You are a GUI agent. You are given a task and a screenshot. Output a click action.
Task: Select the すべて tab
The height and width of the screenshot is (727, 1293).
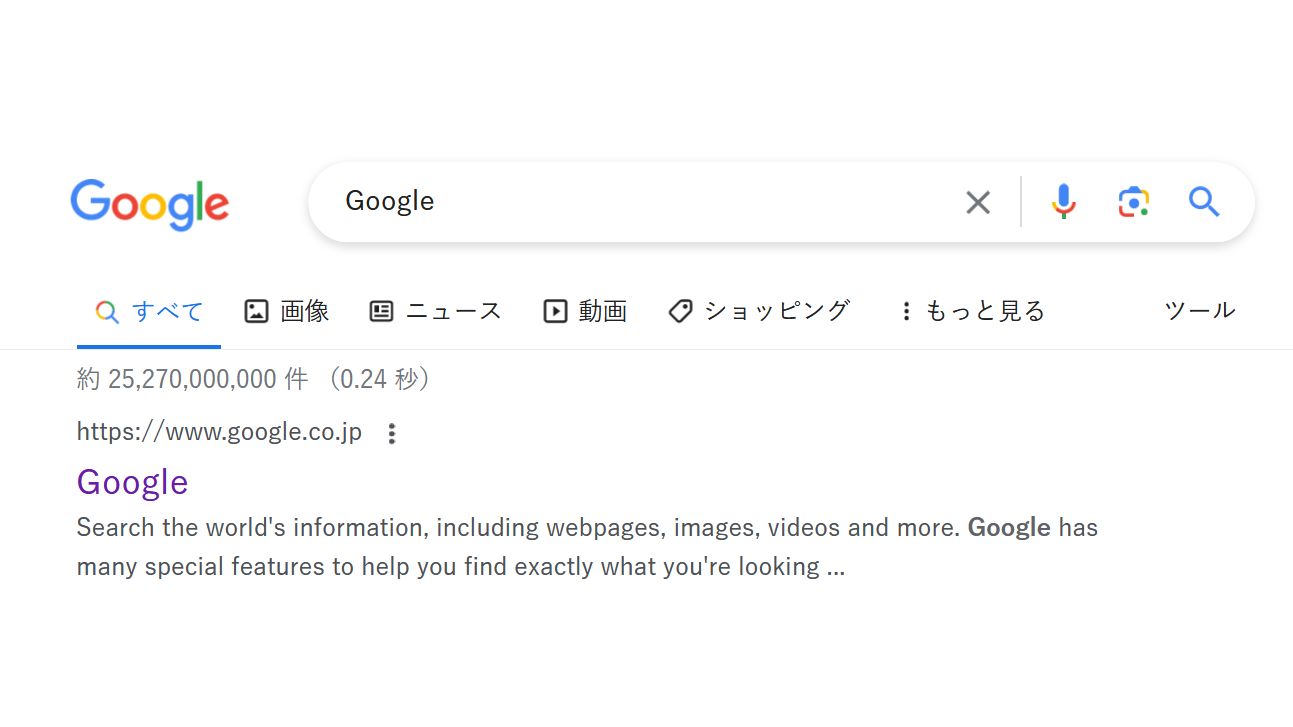149,311
